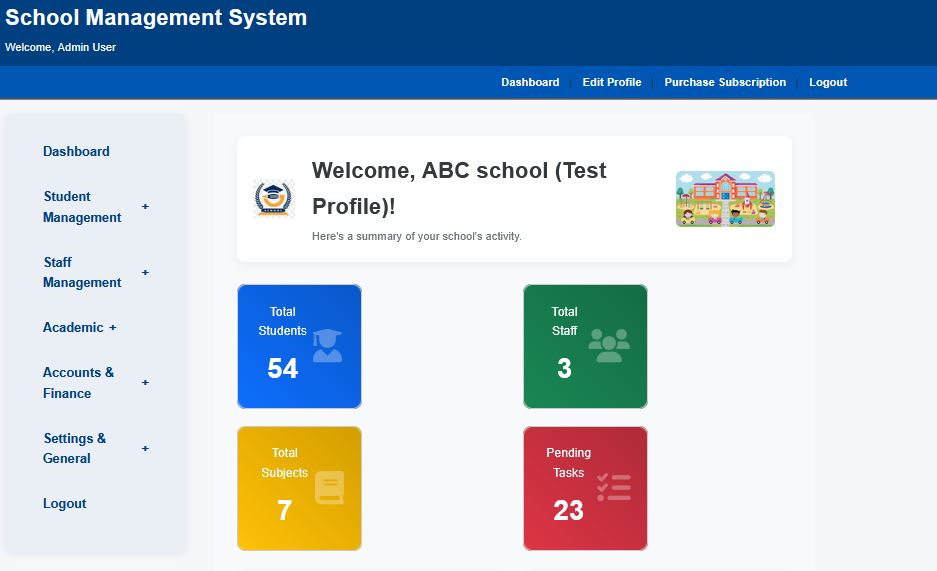Screen dimensions: 937x571
Task: Click the Total Subjects count 7
Action: point(284,510)
